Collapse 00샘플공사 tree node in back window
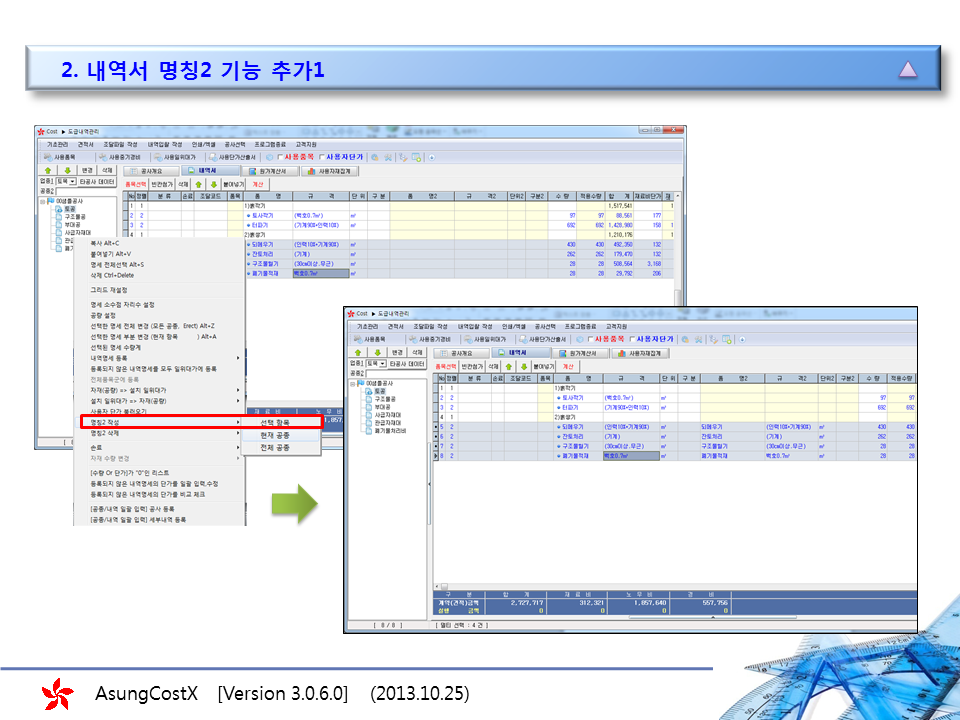The image size is (960, 720). click(43, 201)
